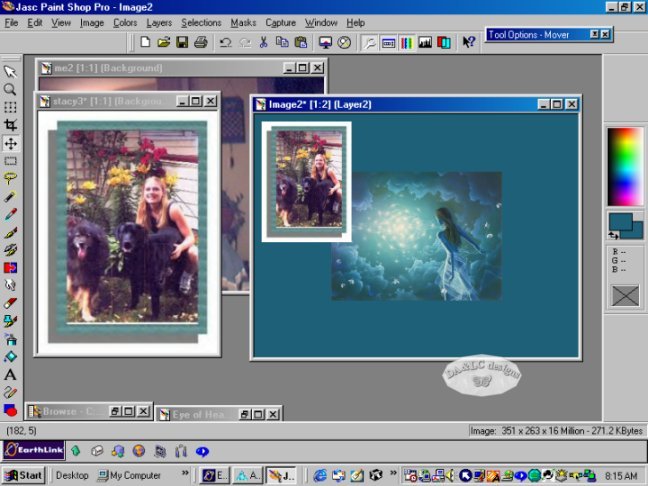Image resolution: width=648 pixels, height=486 pixels.
Task: Restore the minimized Eye of Hea... window
Action: [x=244, y=414]
